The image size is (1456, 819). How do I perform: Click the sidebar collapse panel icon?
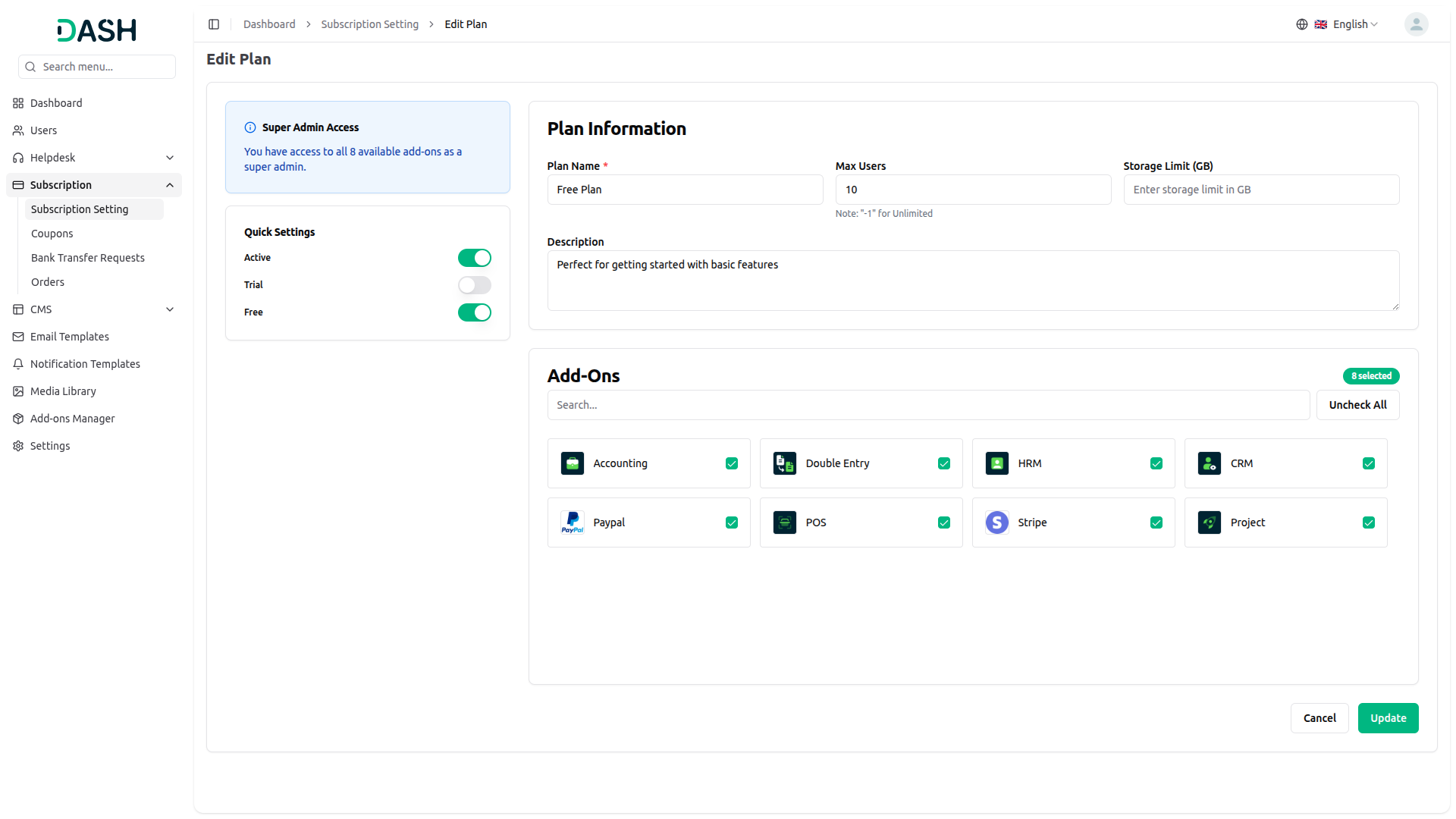pyautogui.click(x=214, y=24)
